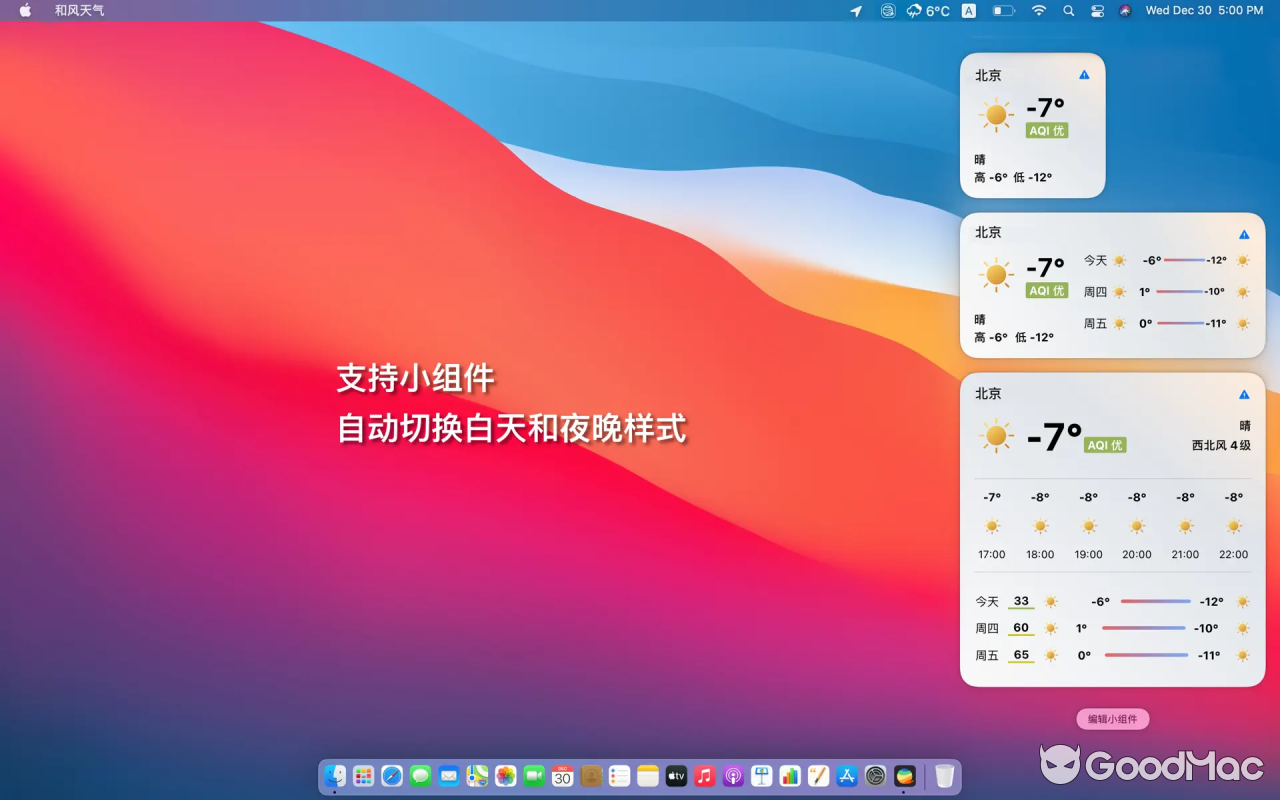This screenshot has height=800, width=1280.
Task: Click the alert triangle on the small 北京 widget
Action: [1083, 74]
